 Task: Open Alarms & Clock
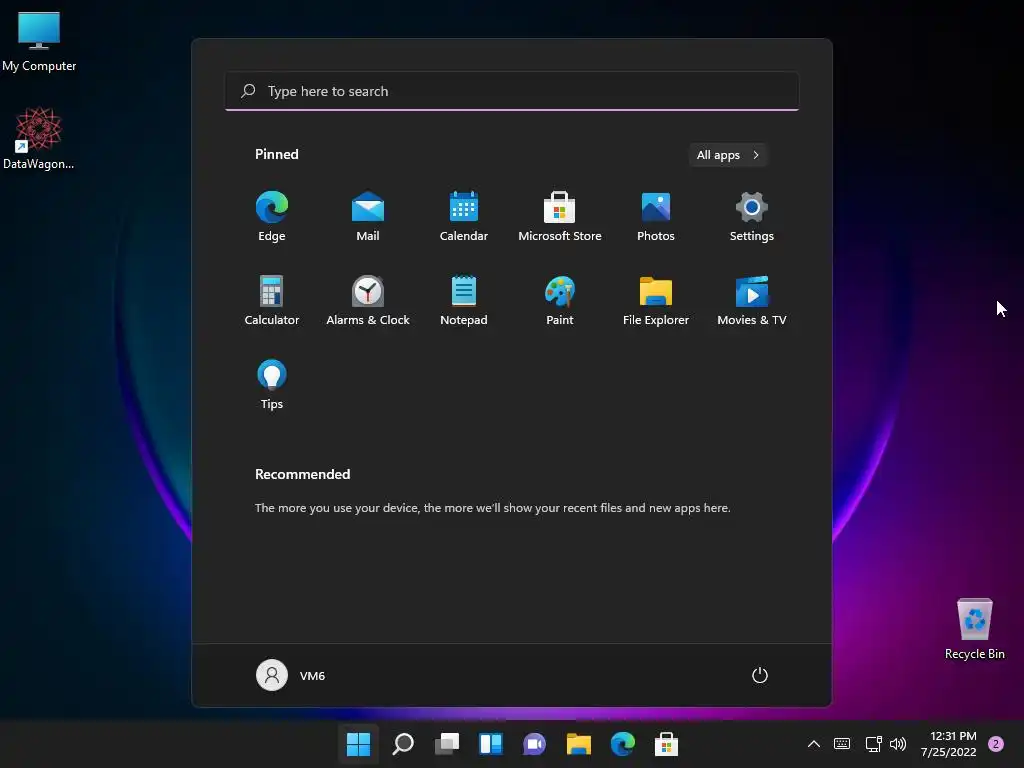pos(368,300)
